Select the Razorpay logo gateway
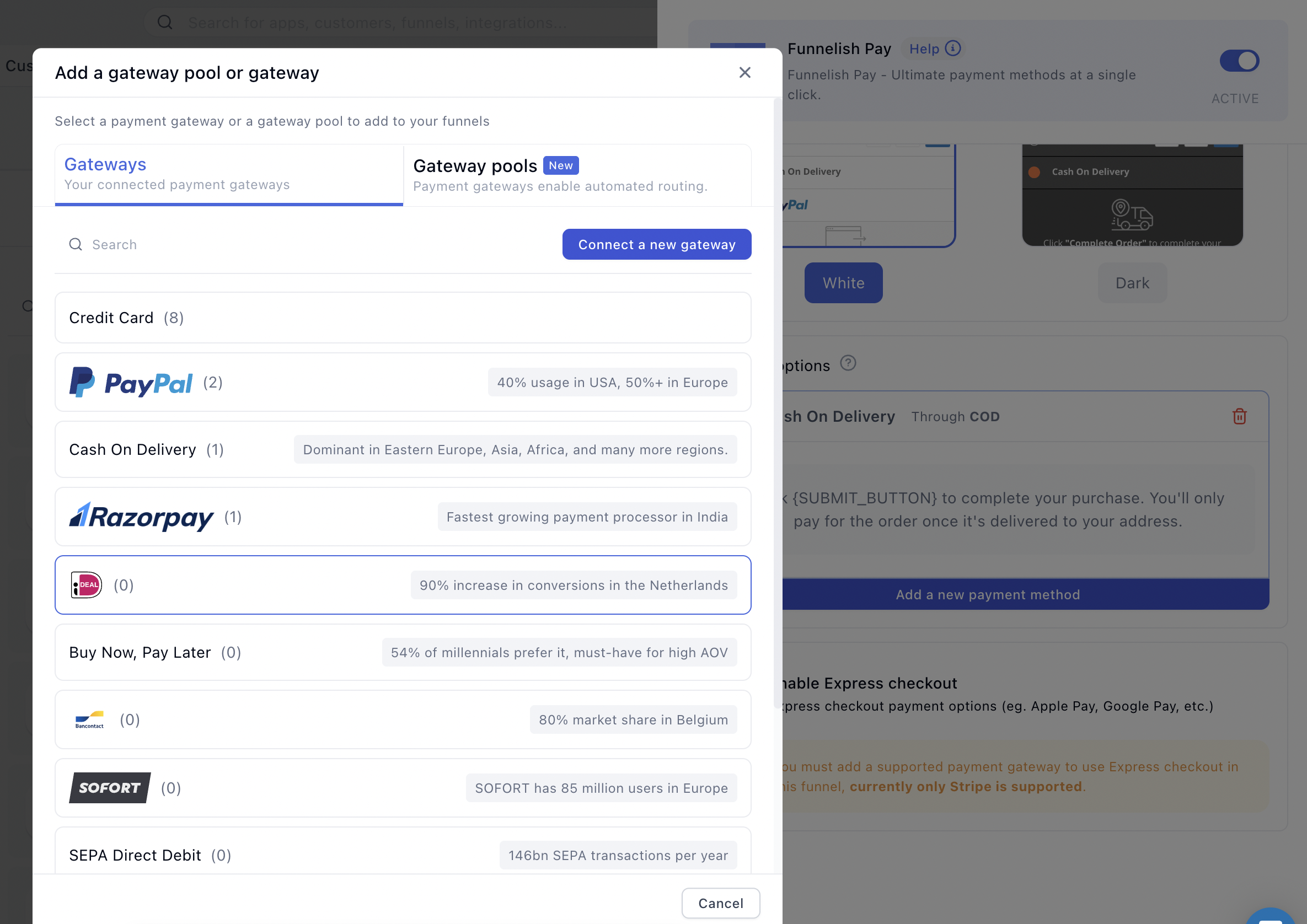The height and width of the screenshot is (924, 1307). (x=141, y=517)
